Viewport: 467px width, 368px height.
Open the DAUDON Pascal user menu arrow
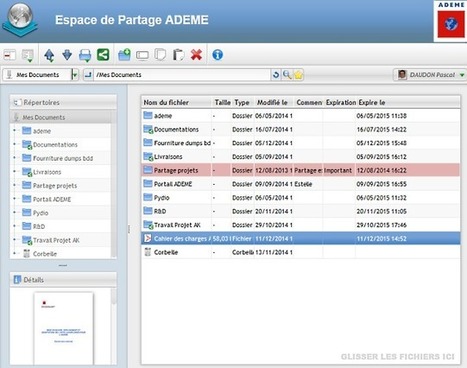462,75
